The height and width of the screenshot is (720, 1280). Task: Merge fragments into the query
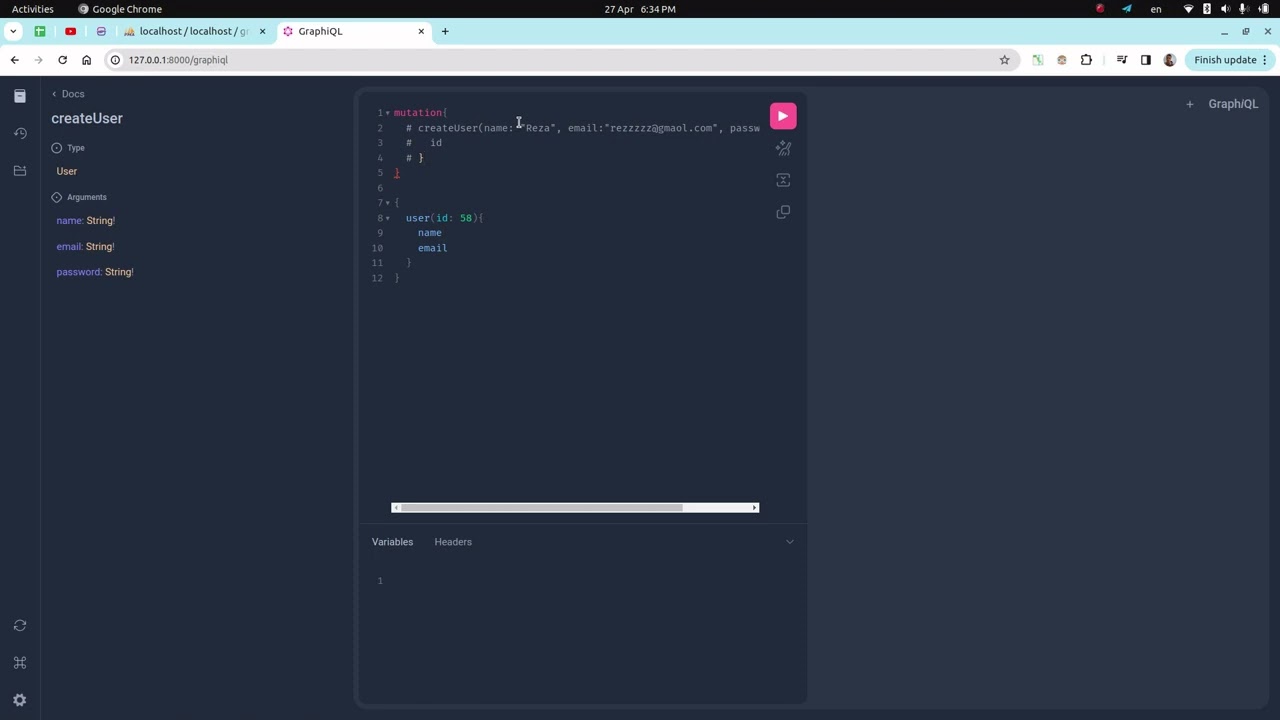tap(783, 181)
